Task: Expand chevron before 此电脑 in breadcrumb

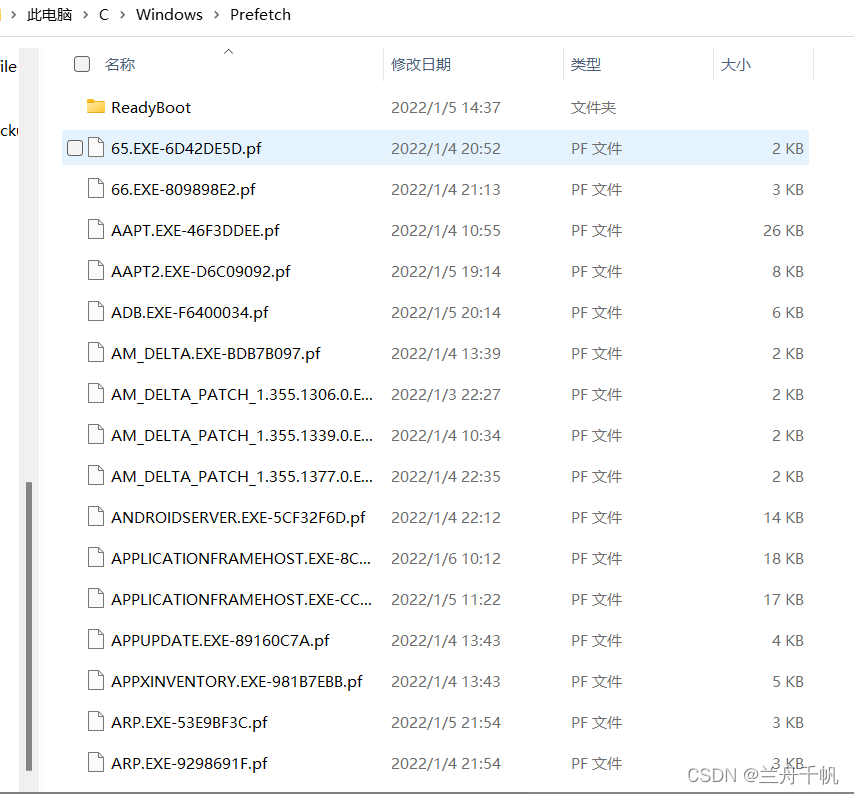Action: click(14, 15)
